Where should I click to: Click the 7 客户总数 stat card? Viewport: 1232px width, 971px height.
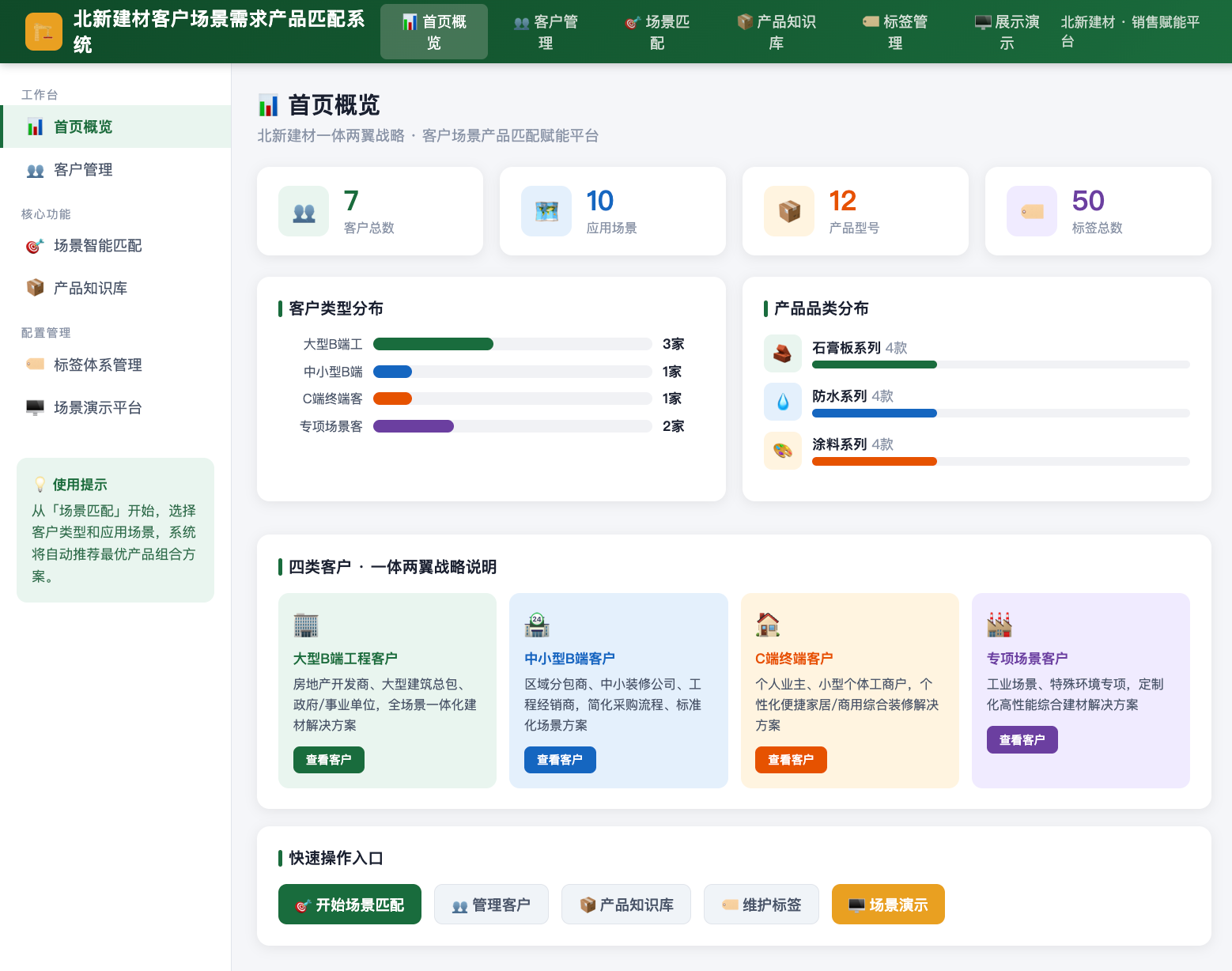point(370,211)
